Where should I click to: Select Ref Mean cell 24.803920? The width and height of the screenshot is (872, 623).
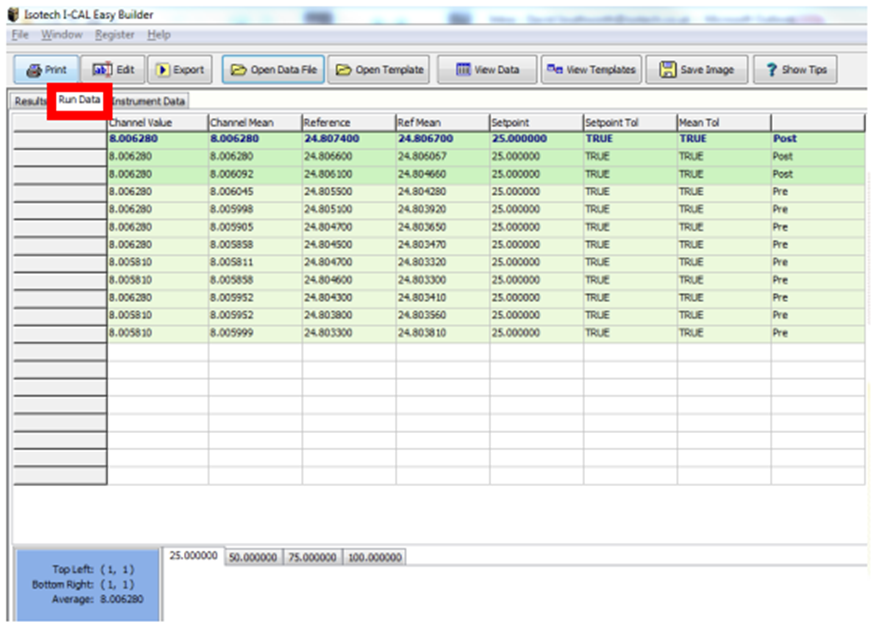pyautogui.click(x=443, y=209)
